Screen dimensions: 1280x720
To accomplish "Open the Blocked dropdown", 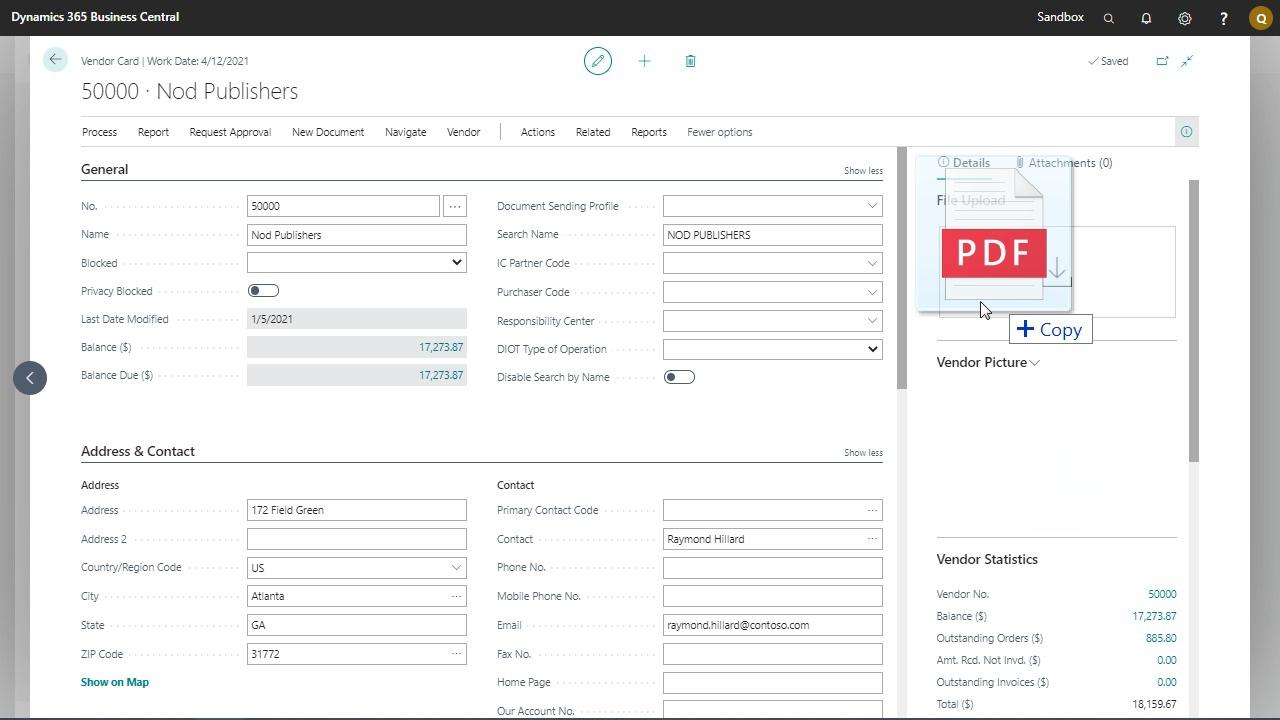I will pos(356,263).
